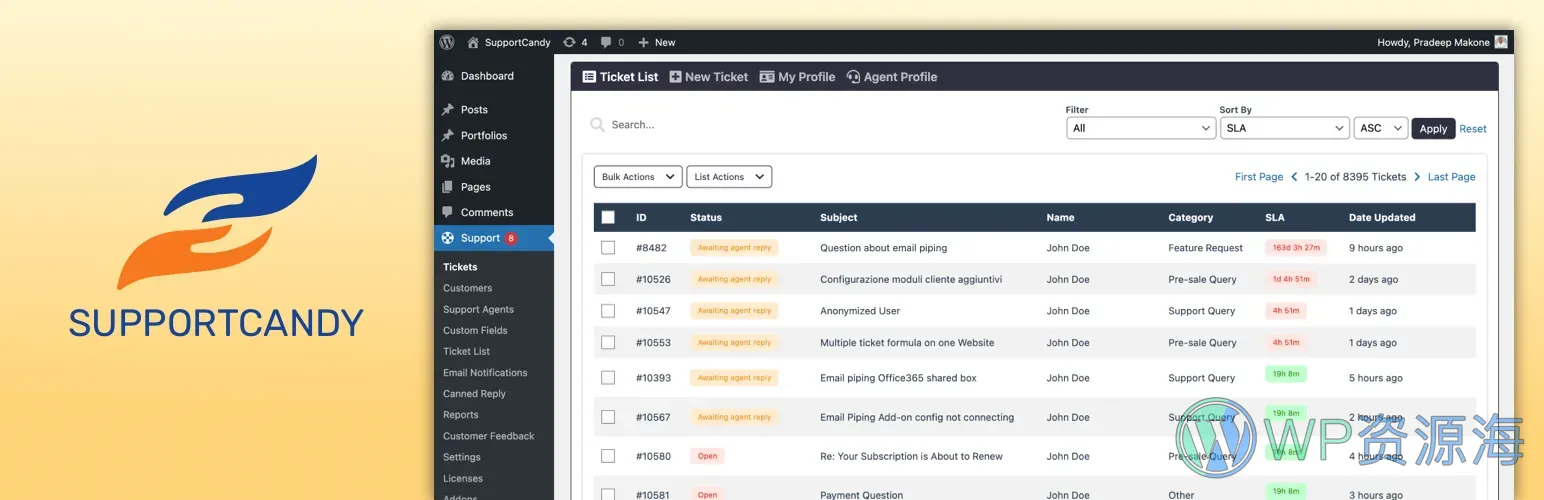Select the checkbox for ticket #10547
Image resolution: width=1544 pixels, height=500 pixels.
tap(608, 311)
